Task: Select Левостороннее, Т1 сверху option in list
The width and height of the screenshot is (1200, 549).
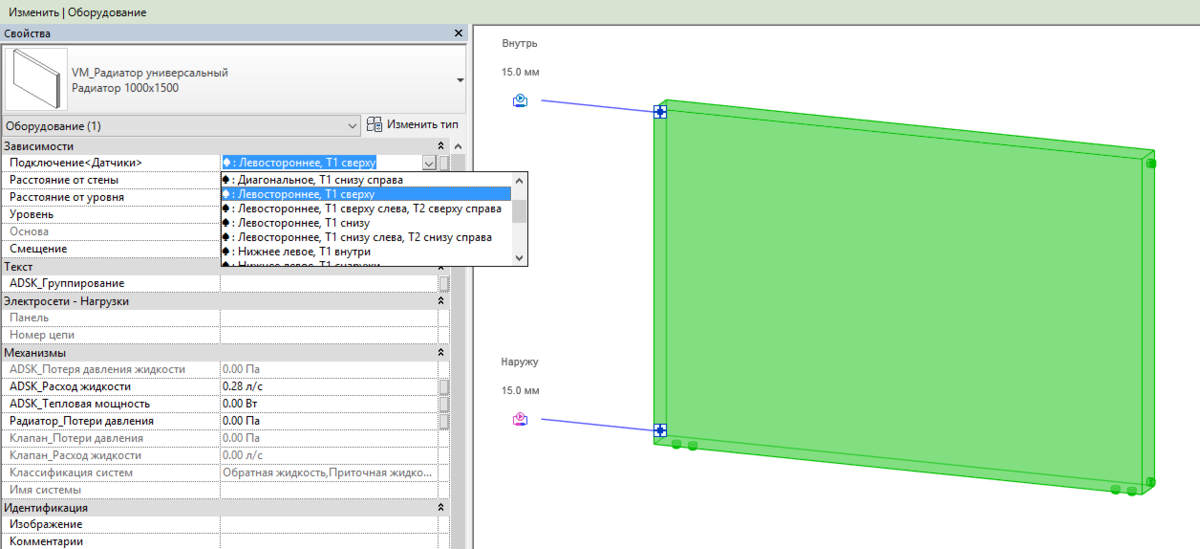Action: tap(366, 194)
